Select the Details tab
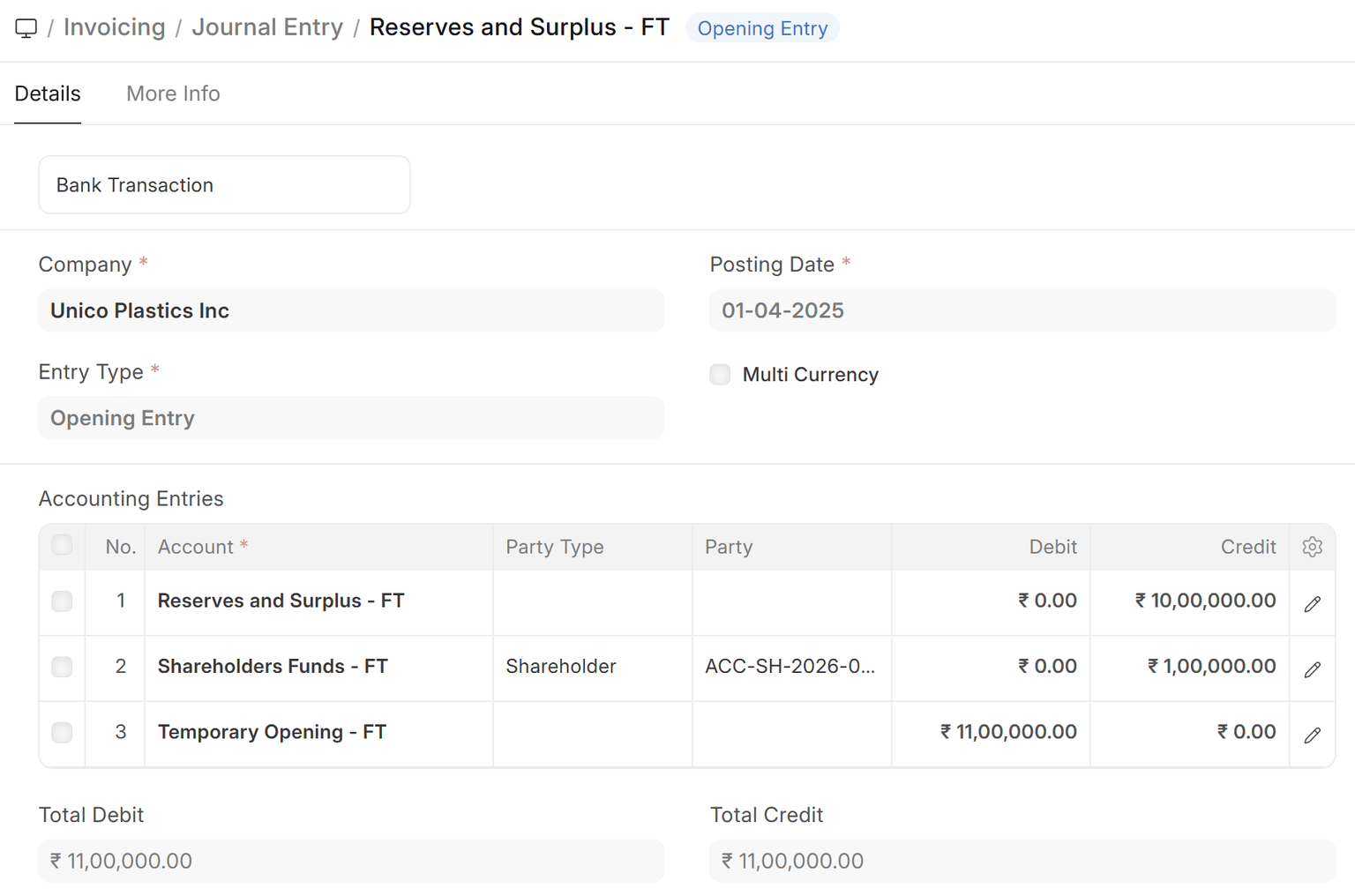The image size is (1355, 896). [x=48, y=93]
